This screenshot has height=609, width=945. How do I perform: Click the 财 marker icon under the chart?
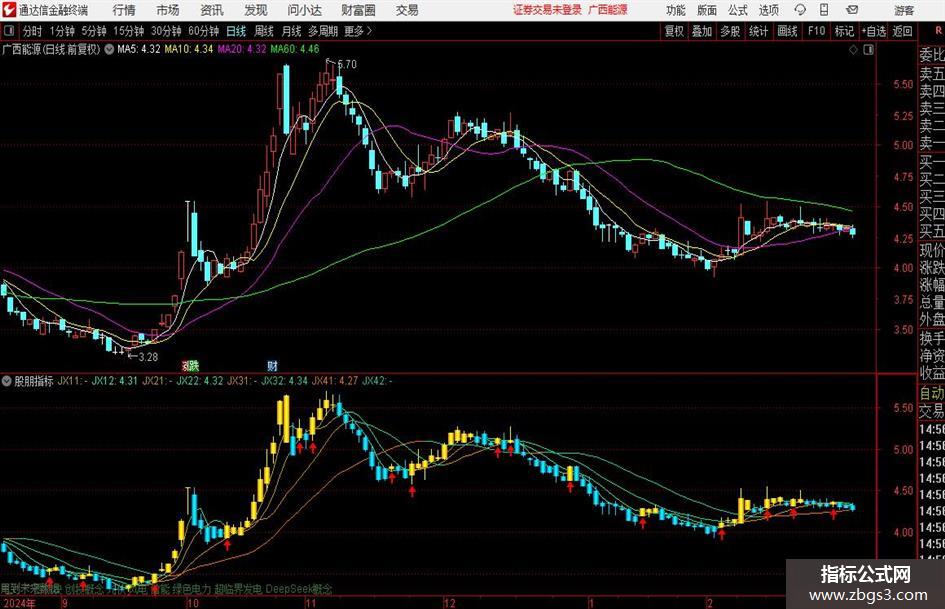272,365
